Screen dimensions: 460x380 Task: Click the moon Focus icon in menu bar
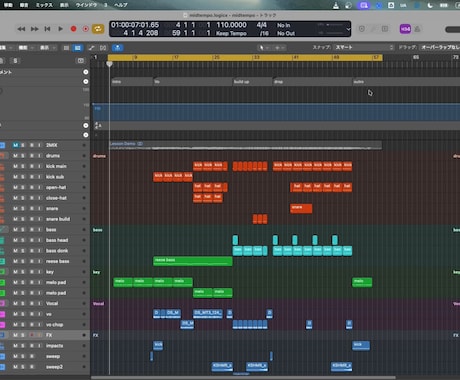(430, 5)
